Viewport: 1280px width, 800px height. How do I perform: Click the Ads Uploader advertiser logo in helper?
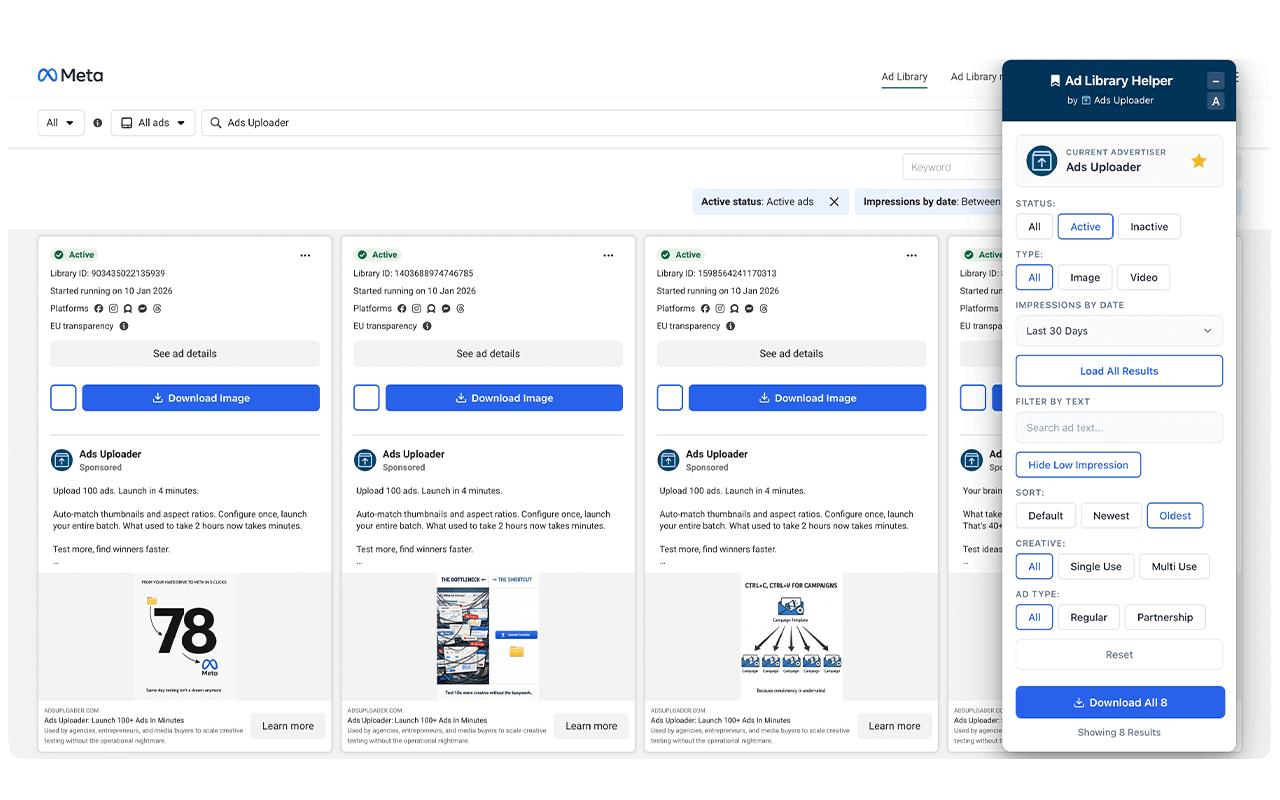coord(1042,160)
